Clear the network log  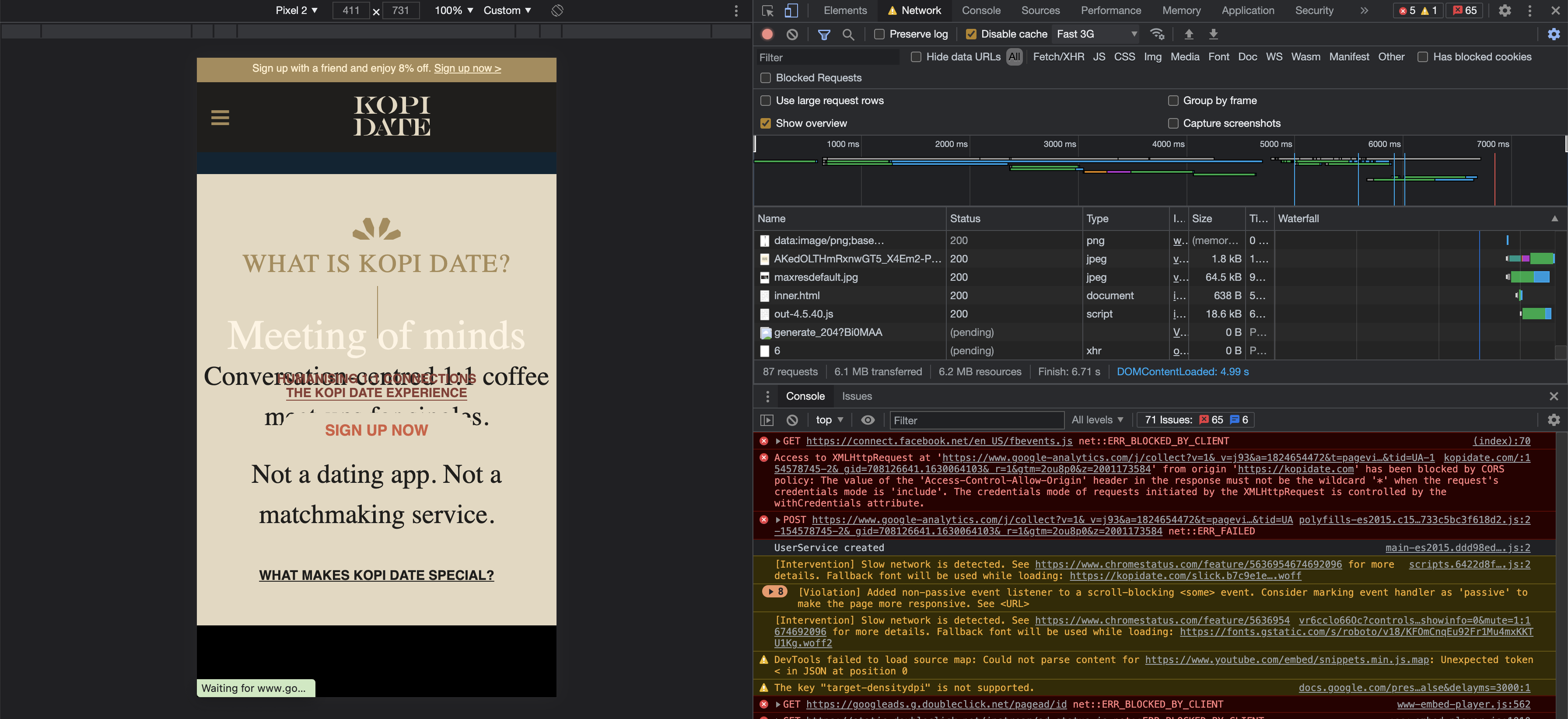(791, 34)
